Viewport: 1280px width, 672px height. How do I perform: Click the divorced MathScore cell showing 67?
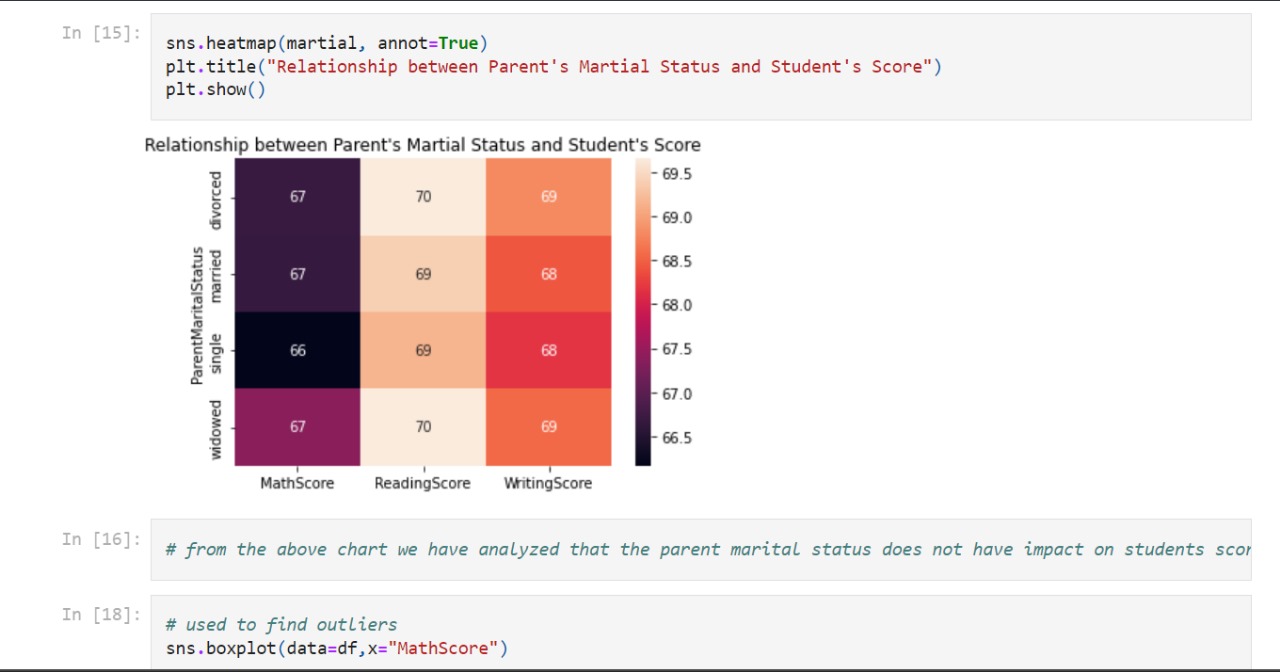click(x=298, y=197)
